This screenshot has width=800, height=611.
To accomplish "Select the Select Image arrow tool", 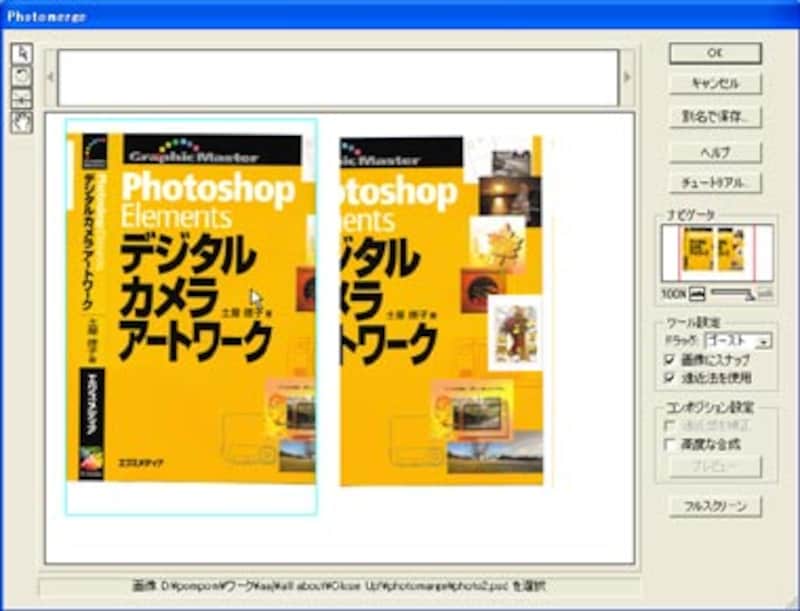I will [24, 54].
